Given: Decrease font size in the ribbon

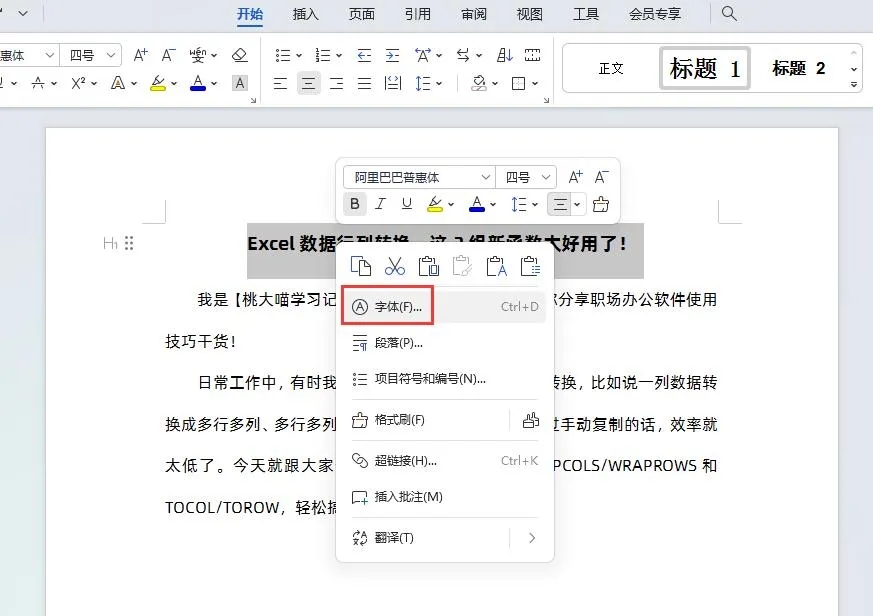Looking at the screenshot, I should coord(168,55).
